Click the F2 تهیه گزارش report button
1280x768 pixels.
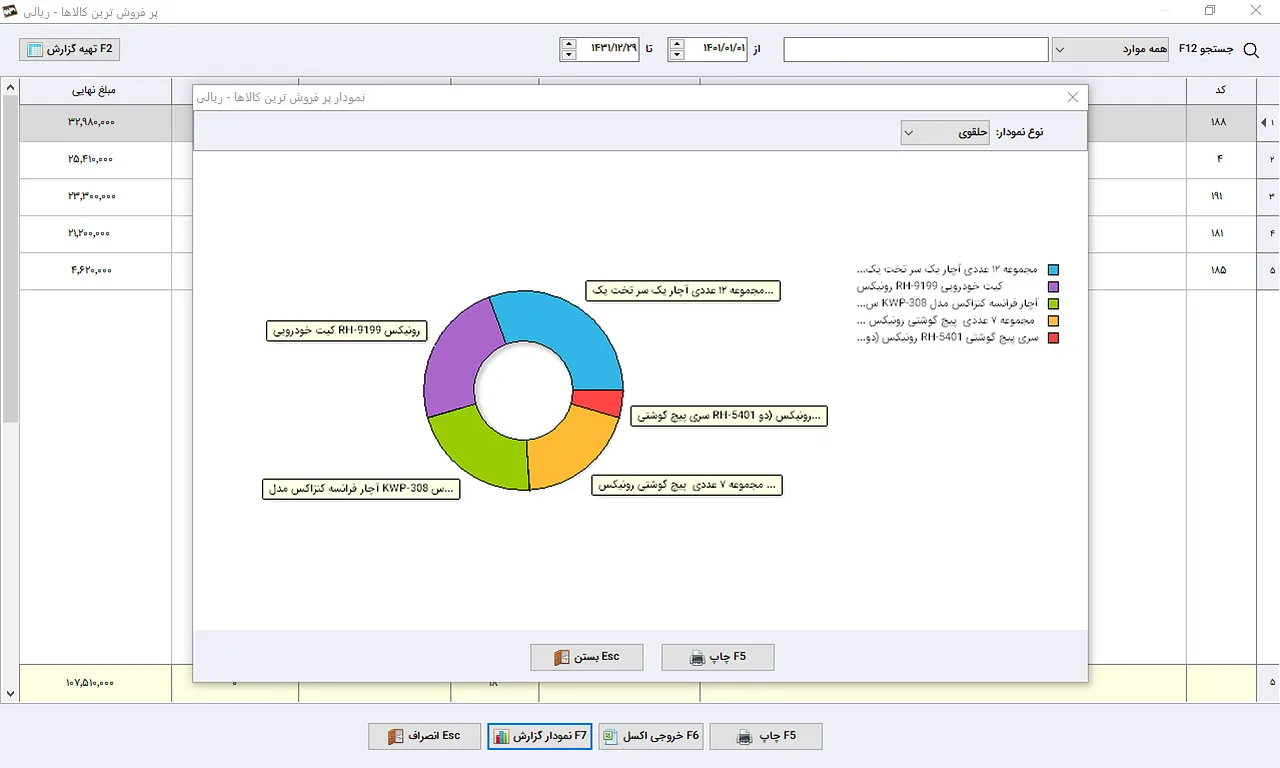click(x=70, y=49)
